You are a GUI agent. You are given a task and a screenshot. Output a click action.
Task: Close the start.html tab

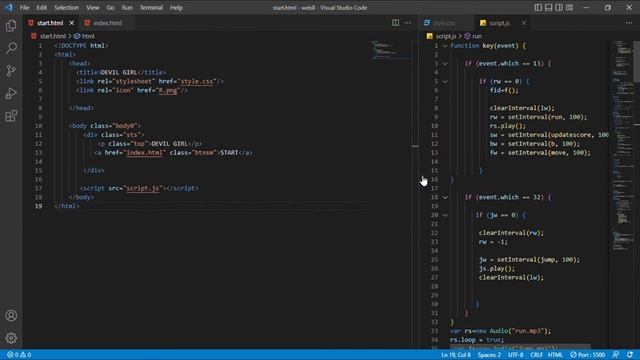pyautogui.click(x=71, y=23)
